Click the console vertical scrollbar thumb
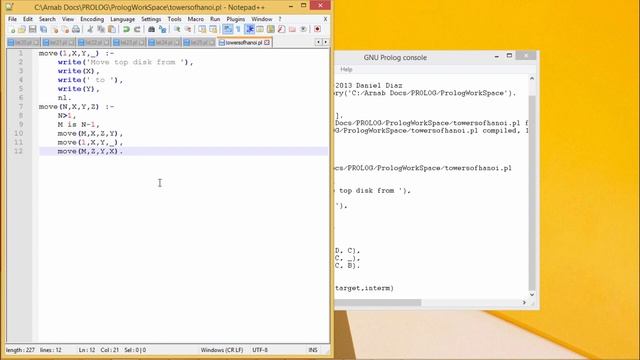This screenshot has height=360, width=640. (x=532, y=192)
